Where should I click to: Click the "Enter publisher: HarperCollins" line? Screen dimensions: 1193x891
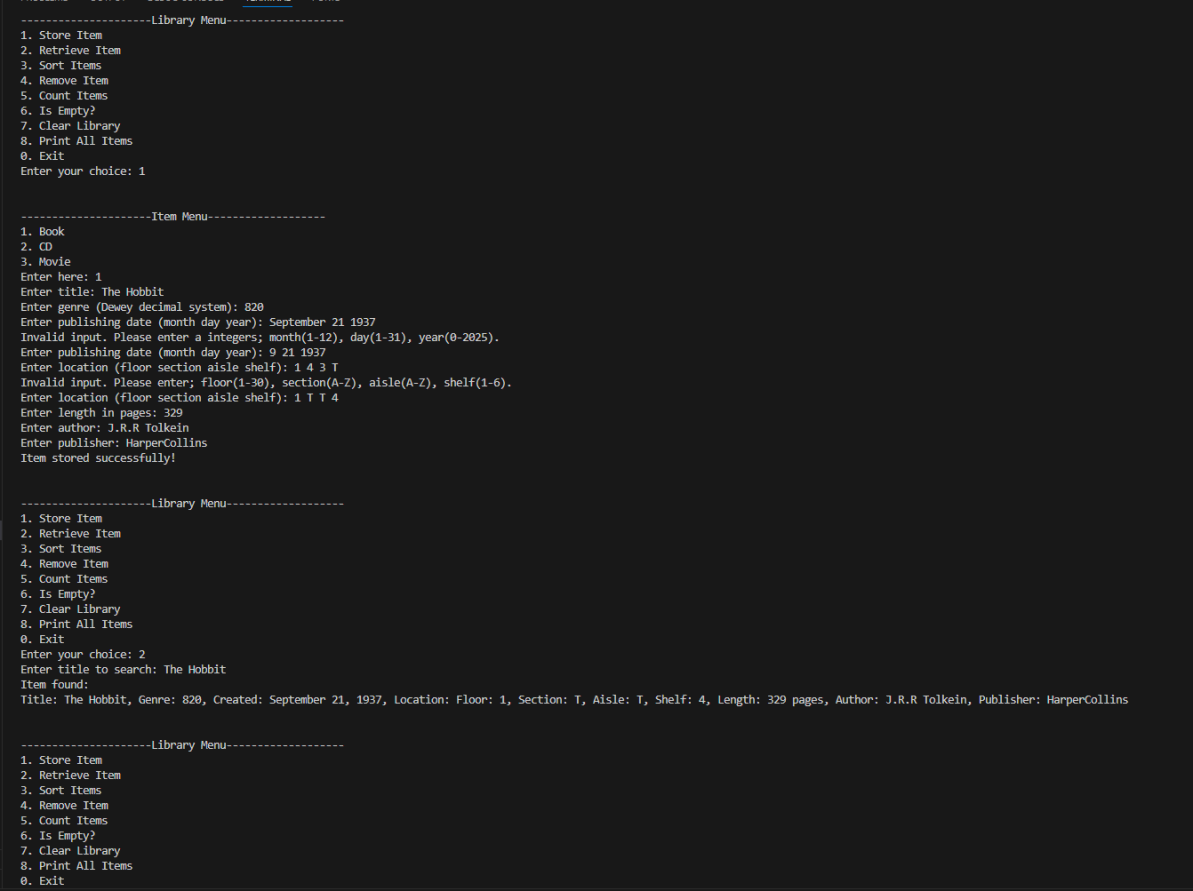(114, 442)
